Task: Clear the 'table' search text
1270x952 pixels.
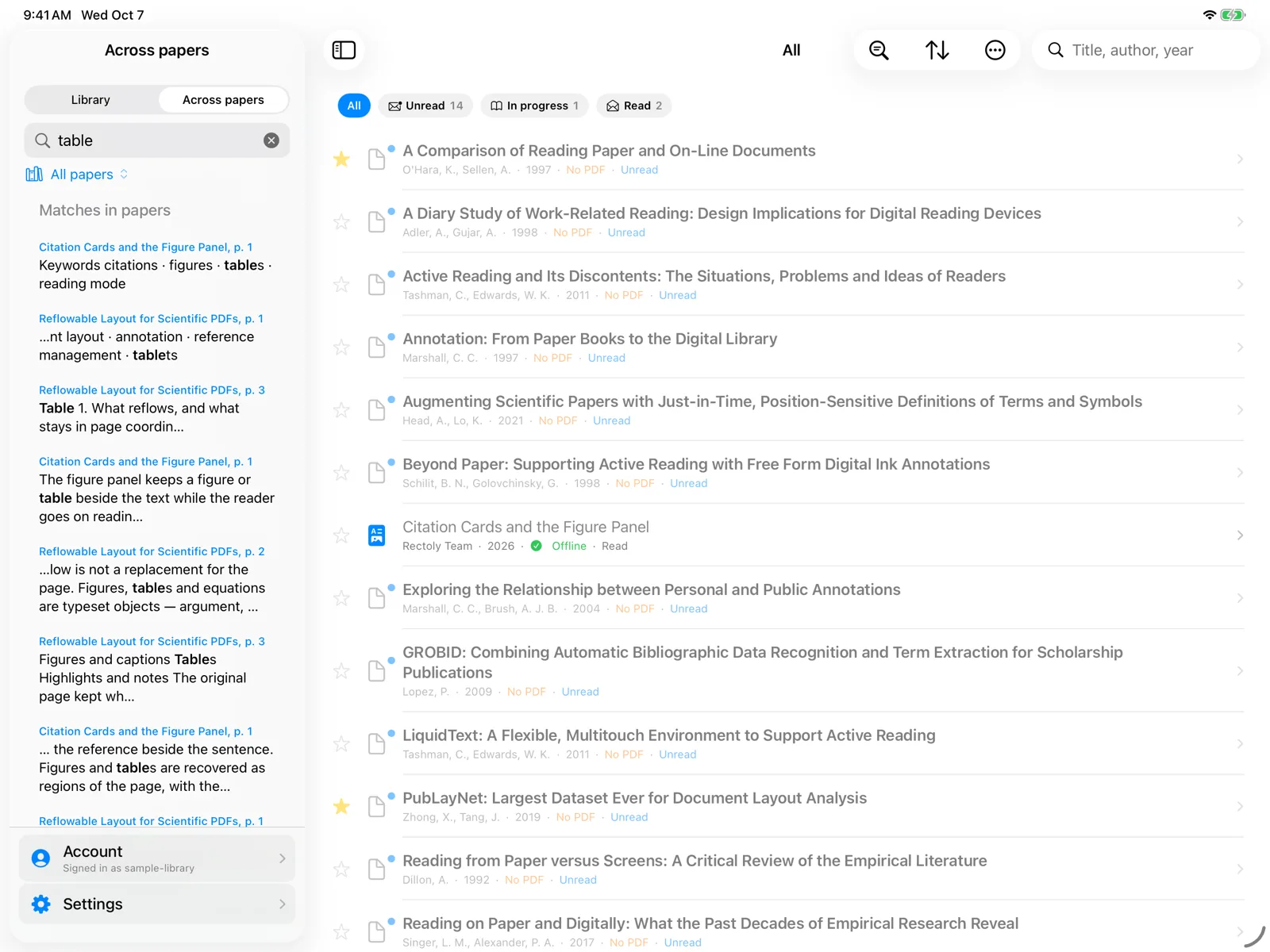Action: (x=271, y=140)
